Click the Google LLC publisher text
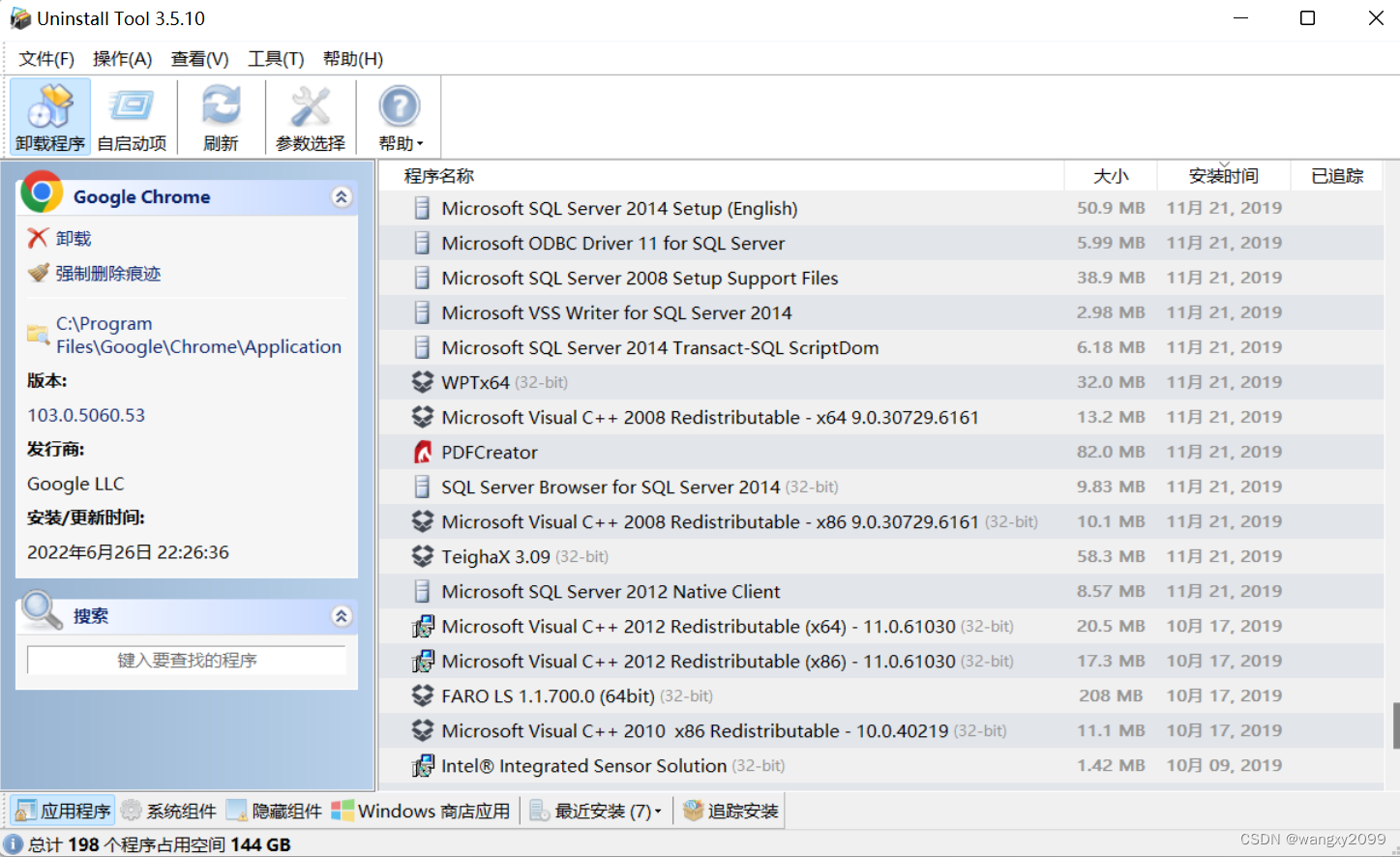This screenshot has width=1400, height=857. [75, 484]
